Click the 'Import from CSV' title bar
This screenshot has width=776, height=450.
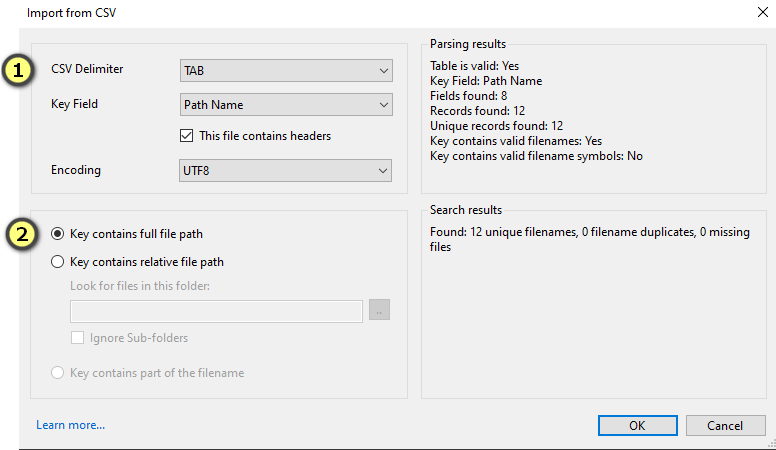pos(300,13)
